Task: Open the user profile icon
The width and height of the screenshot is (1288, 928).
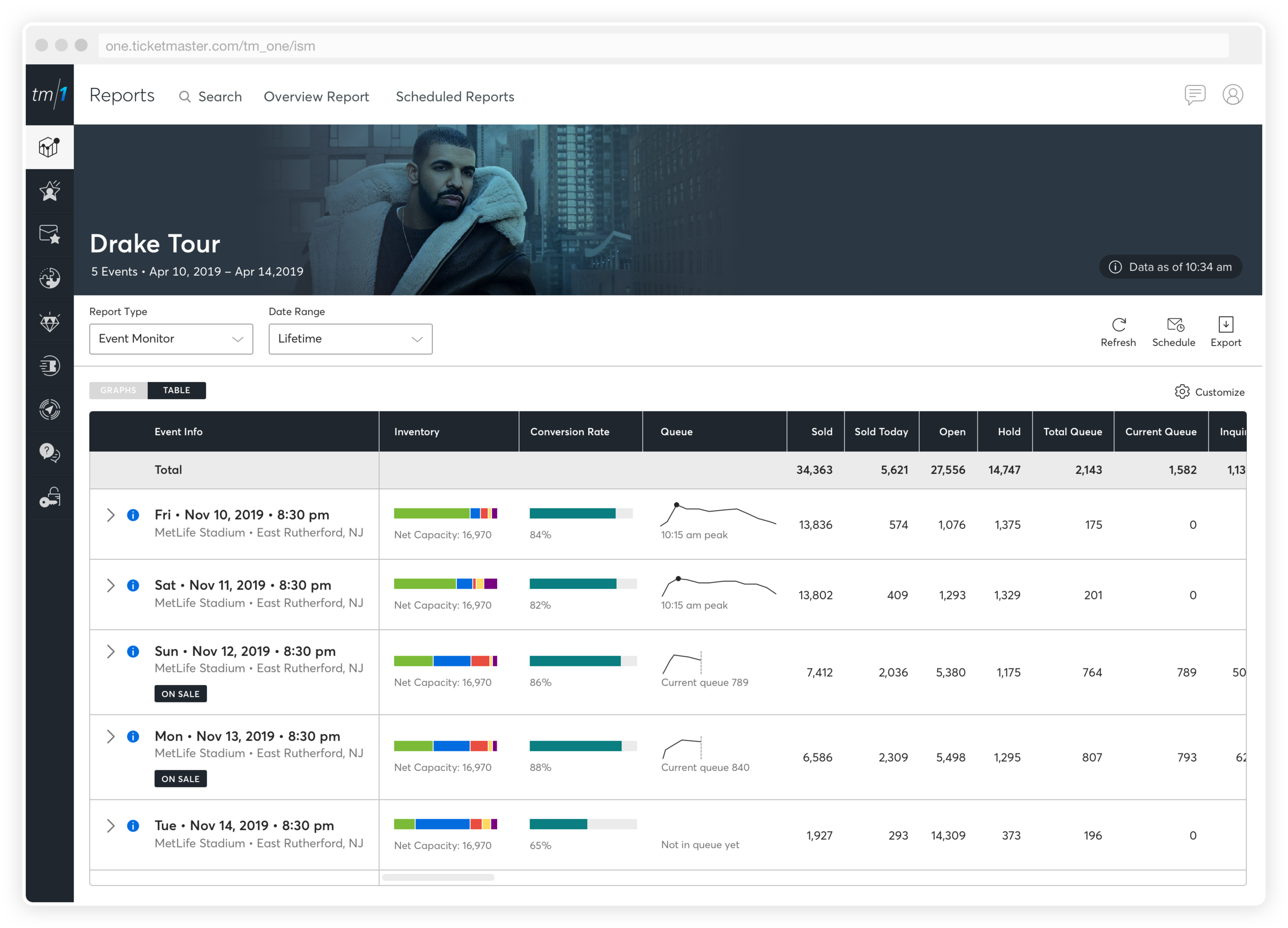Action: pyautogui.click(x=1232, y=95)
